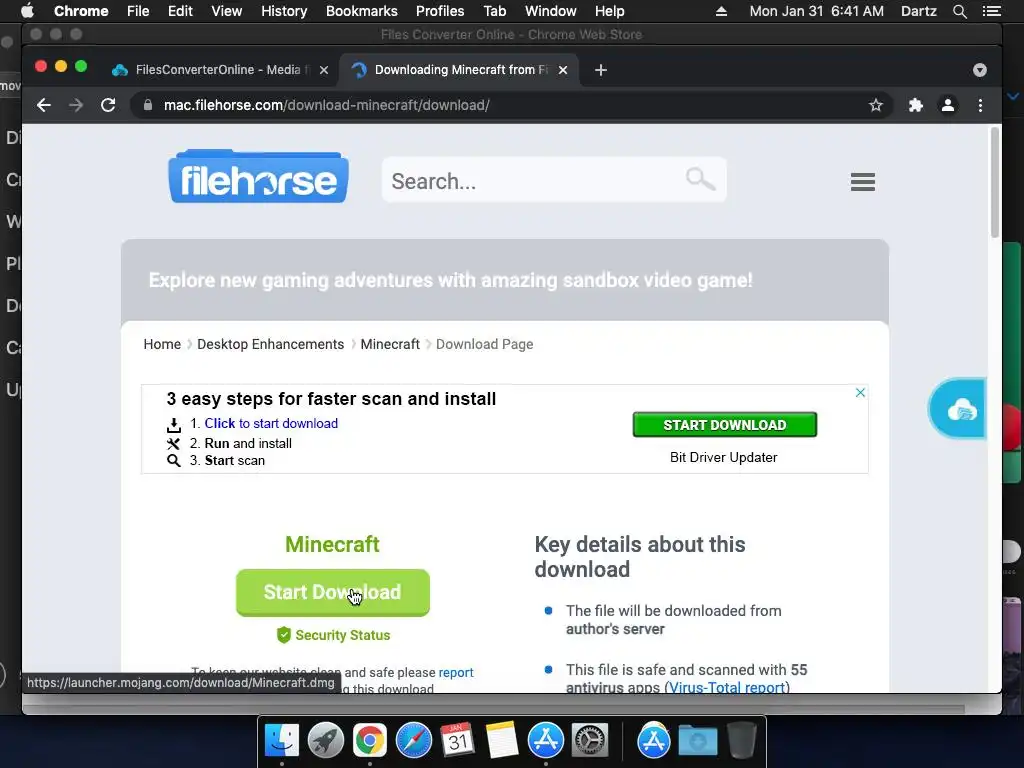Click the search magnifier icon
1024x768 pixels.
[x=700, y=178]
